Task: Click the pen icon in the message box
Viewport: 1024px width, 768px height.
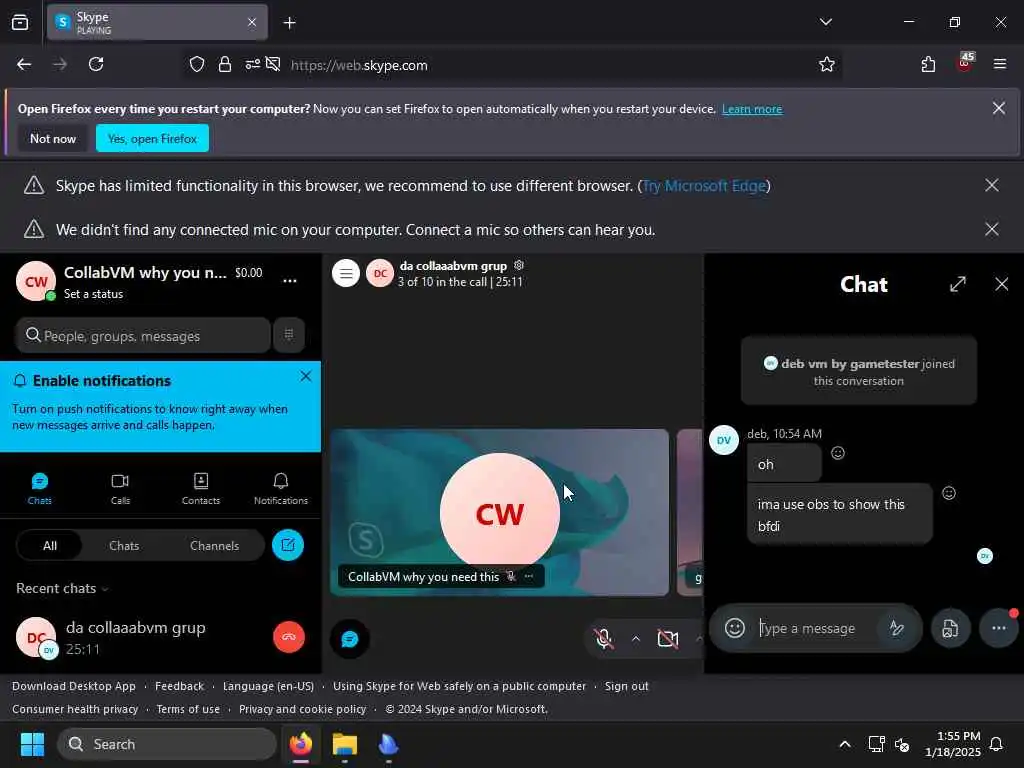Action: (897, 628)
